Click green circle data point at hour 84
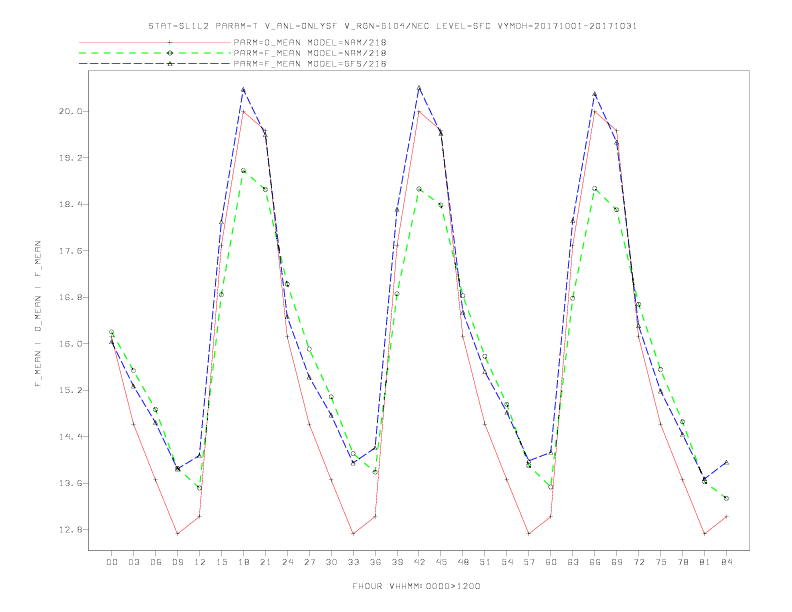The height and width of the screenshot is (612, 792). [x=726, y=498]
